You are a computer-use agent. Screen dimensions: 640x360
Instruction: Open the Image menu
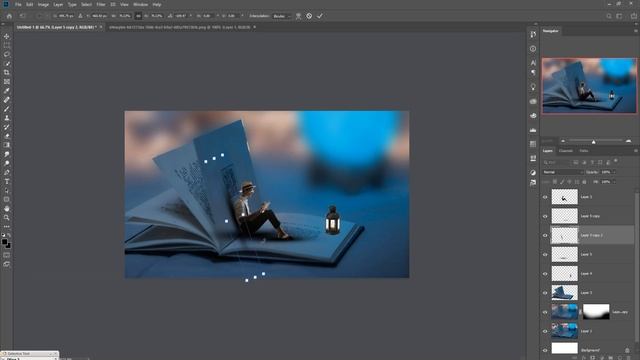43,4
